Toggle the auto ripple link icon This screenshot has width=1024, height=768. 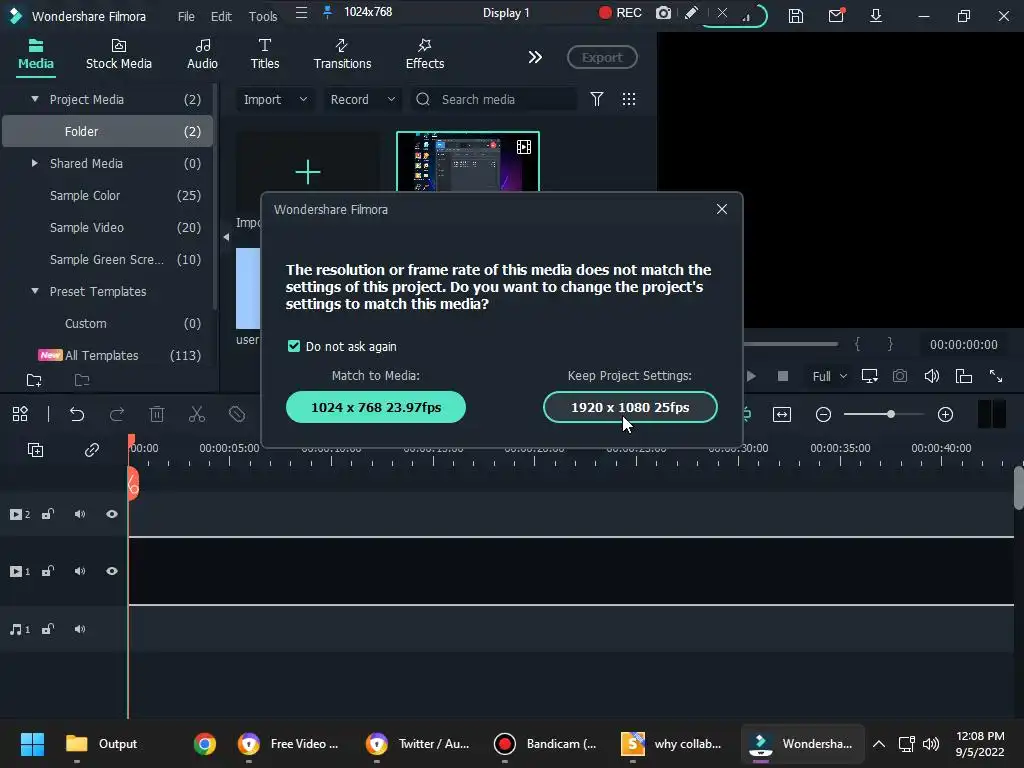click(x=91, y=450)
